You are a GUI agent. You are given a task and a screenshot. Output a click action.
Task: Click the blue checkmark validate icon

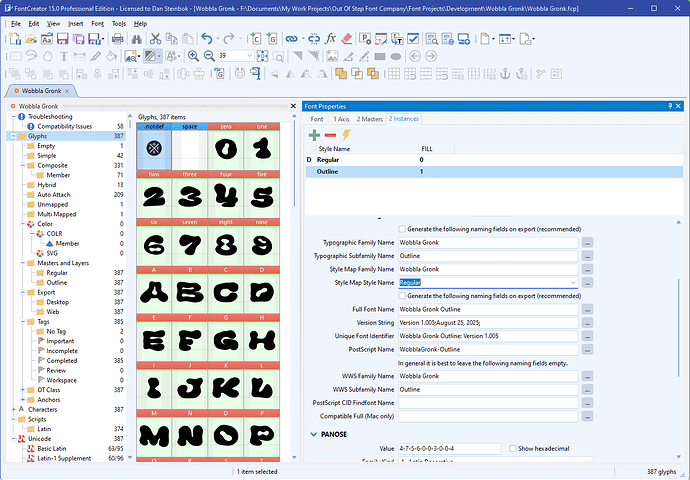click(413, 39)
